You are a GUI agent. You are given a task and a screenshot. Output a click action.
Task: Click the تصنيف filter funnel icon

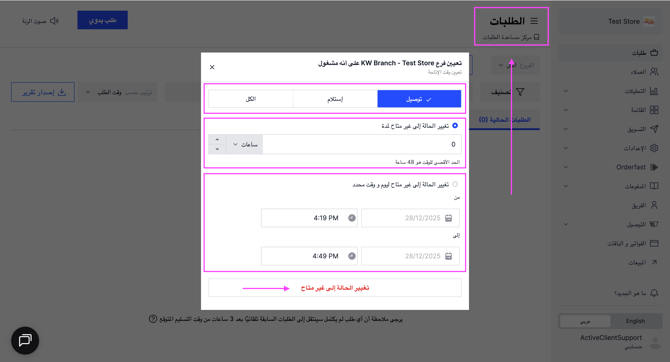[520, 92]
